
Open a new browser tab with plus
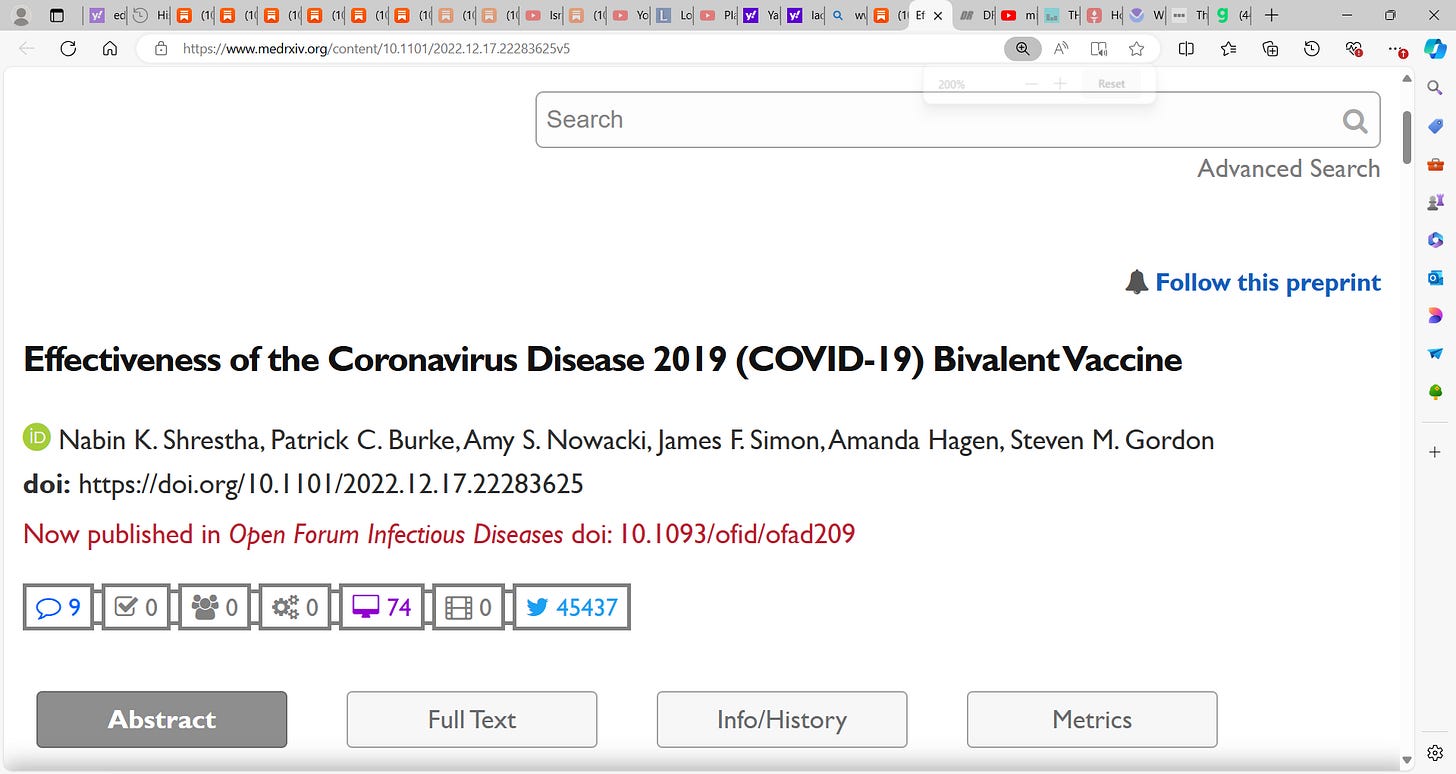coord(1271,15)
